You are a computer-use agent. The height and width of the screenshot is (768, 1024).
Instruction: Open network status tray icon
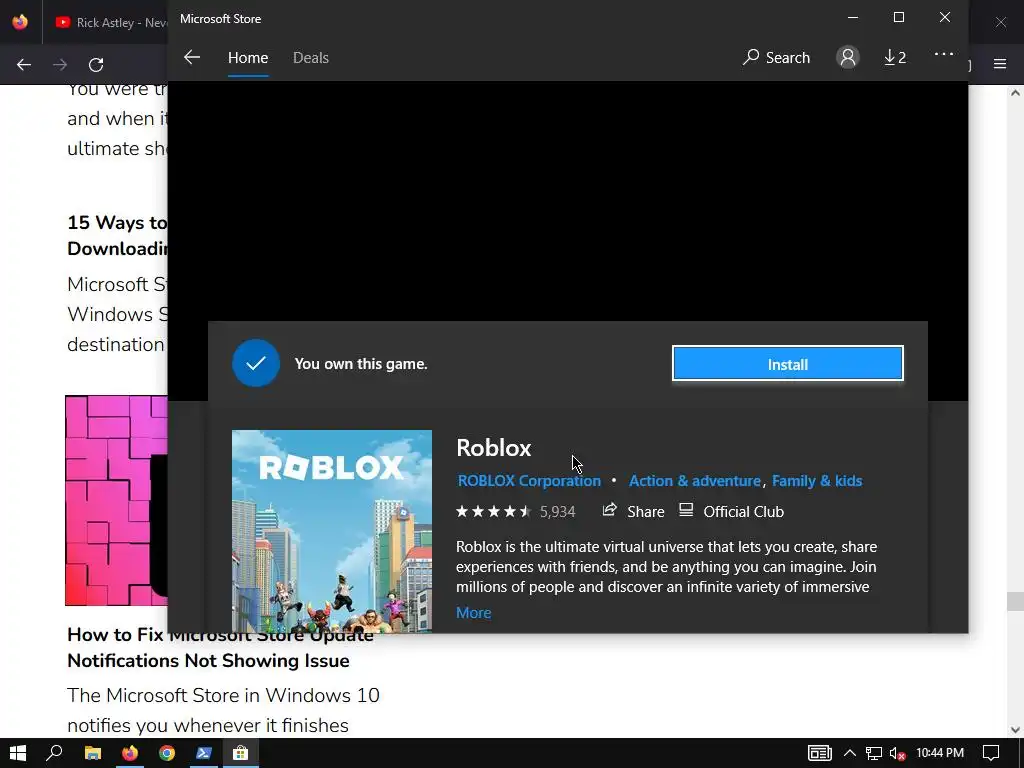pyautogui.click(x=874, y=753)
